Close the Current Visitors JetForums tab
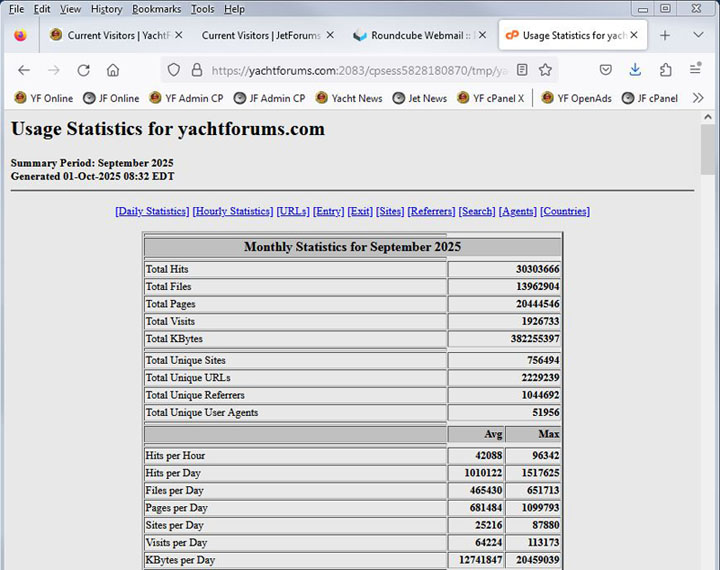Viewport: 720px width, 570px height. point(330,35)
